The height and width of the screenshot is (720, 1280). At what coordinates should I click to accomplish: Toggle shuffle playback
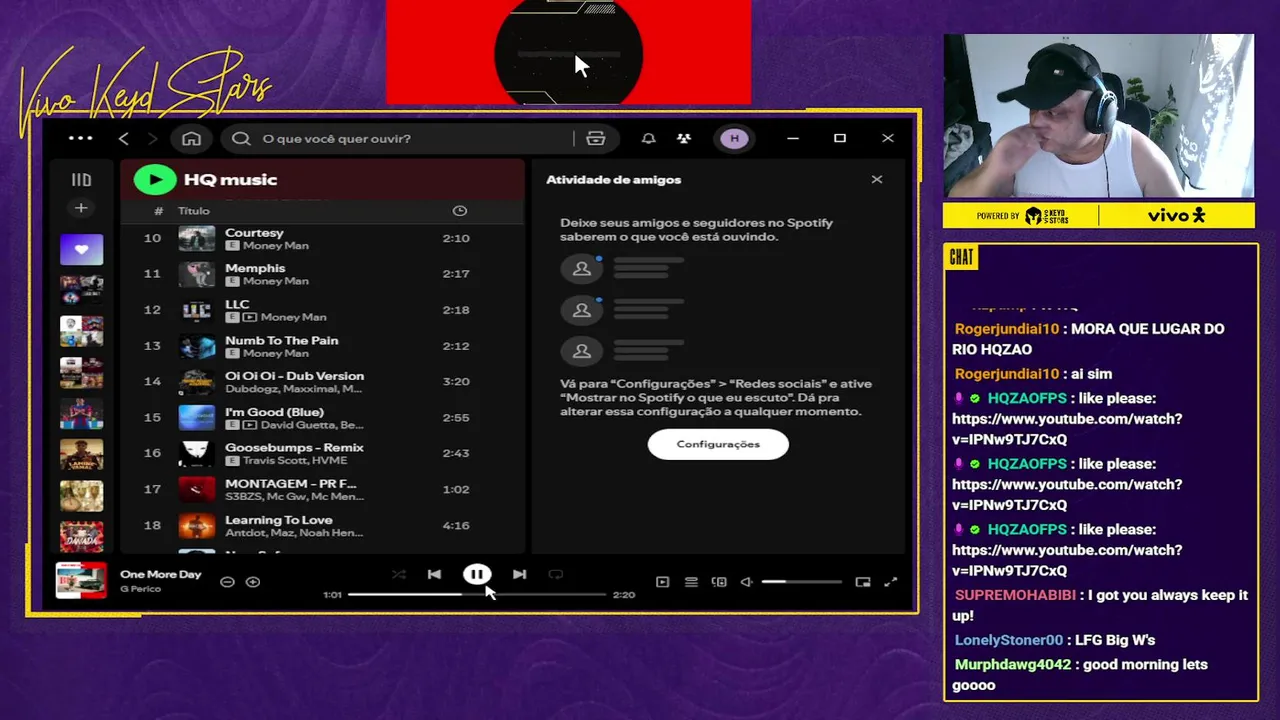(x=399, y=574)
